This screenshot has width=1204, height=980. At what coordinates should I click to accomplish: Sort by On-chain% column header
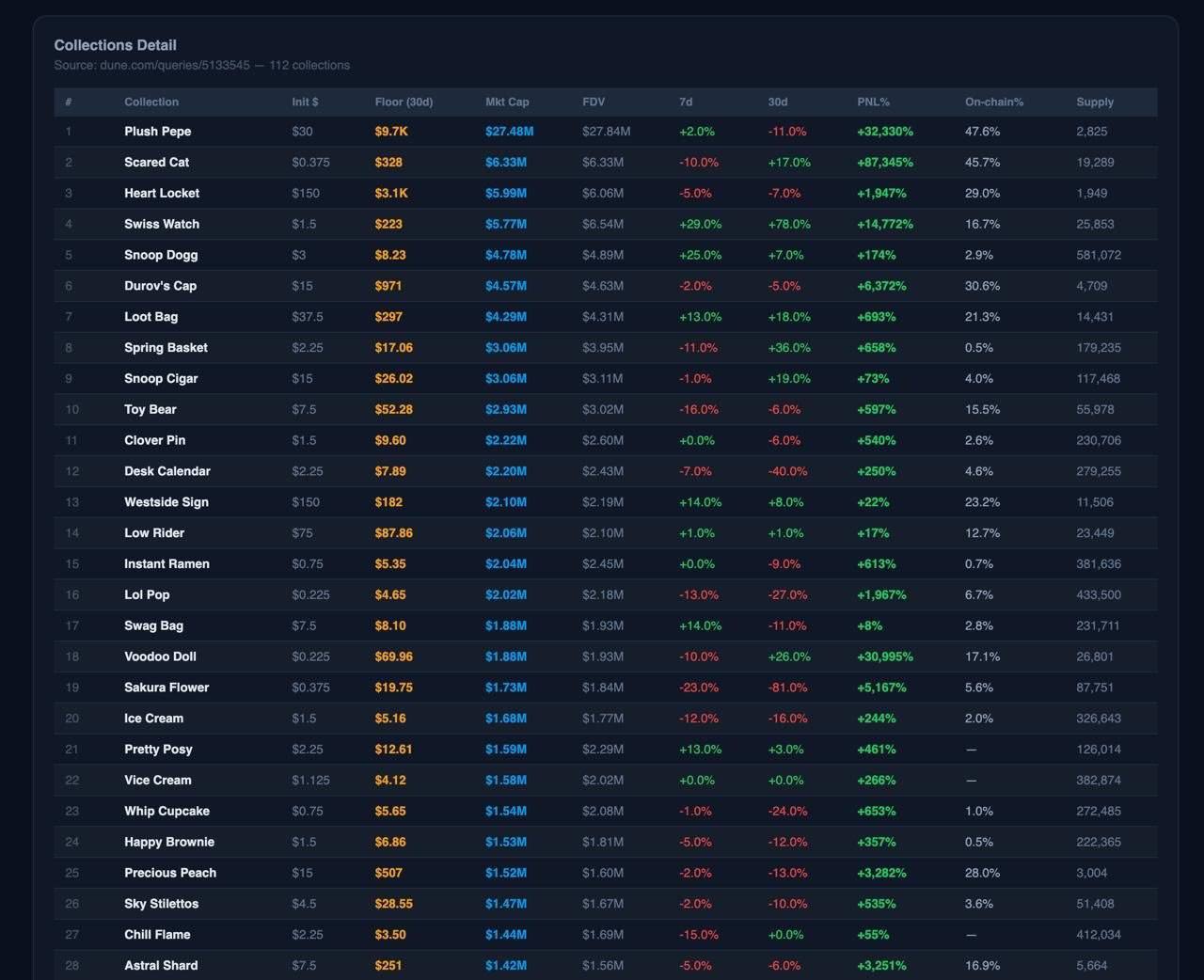994,102
